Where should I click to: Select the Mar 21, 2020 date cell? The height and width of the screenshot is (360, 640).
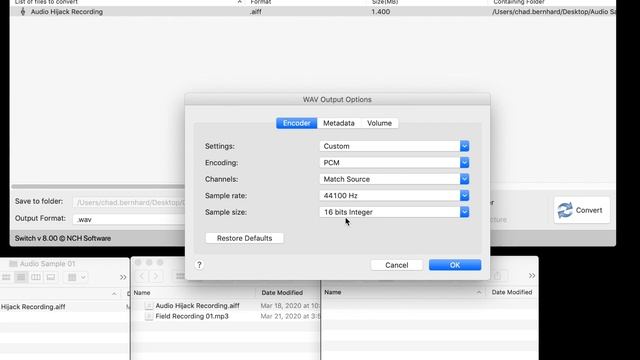(290, 316)
